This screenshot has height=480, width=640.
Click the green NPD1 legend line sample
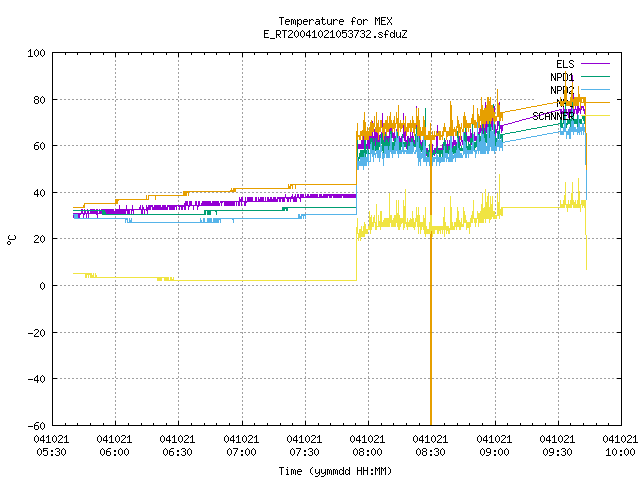tap(595, 76)
